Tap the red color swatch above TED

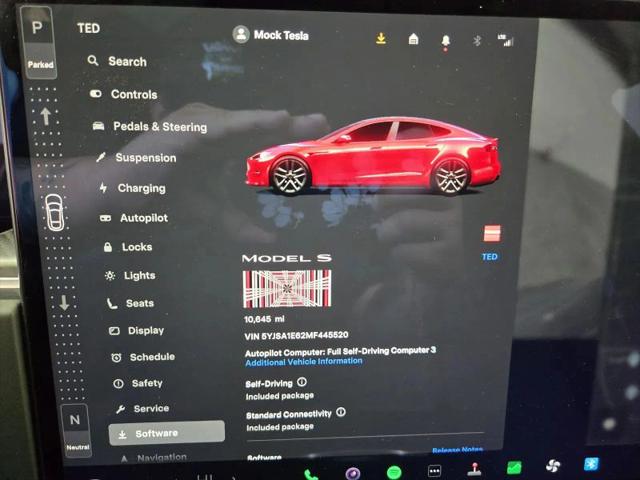(x=492, y=233)
